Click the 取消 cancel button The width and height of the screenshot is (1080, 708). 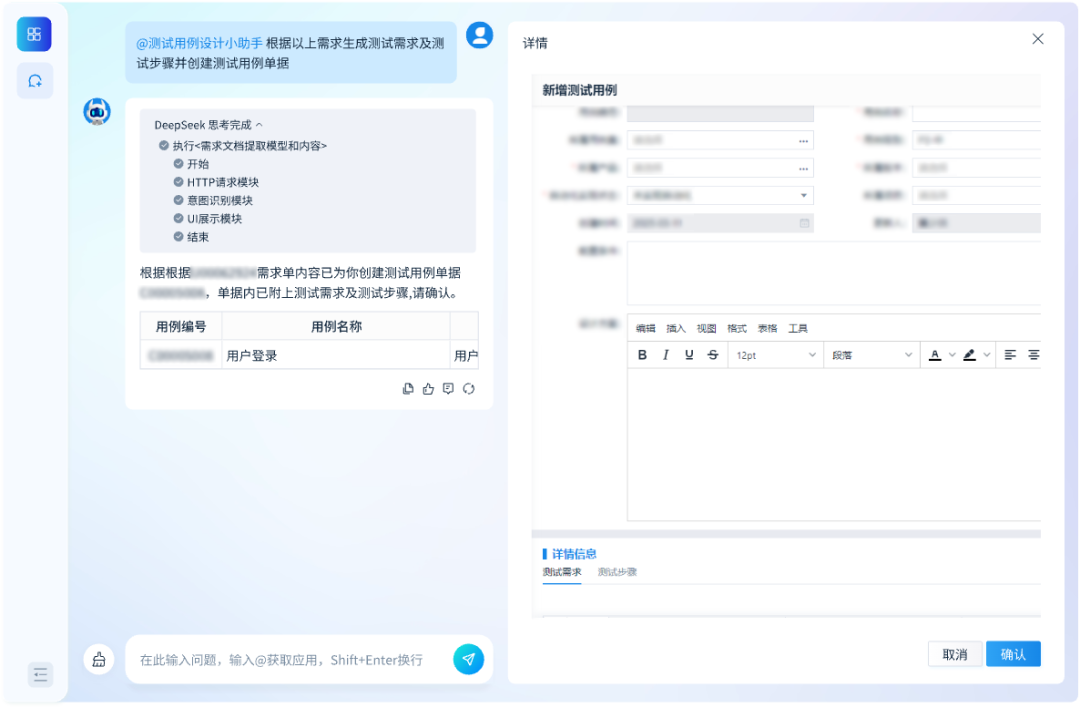point(955,653)
